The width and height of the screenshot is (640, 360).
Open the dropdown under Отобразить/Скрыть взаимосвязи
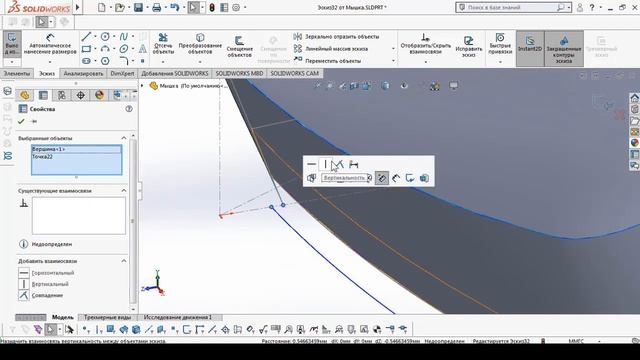pos(425,62)
